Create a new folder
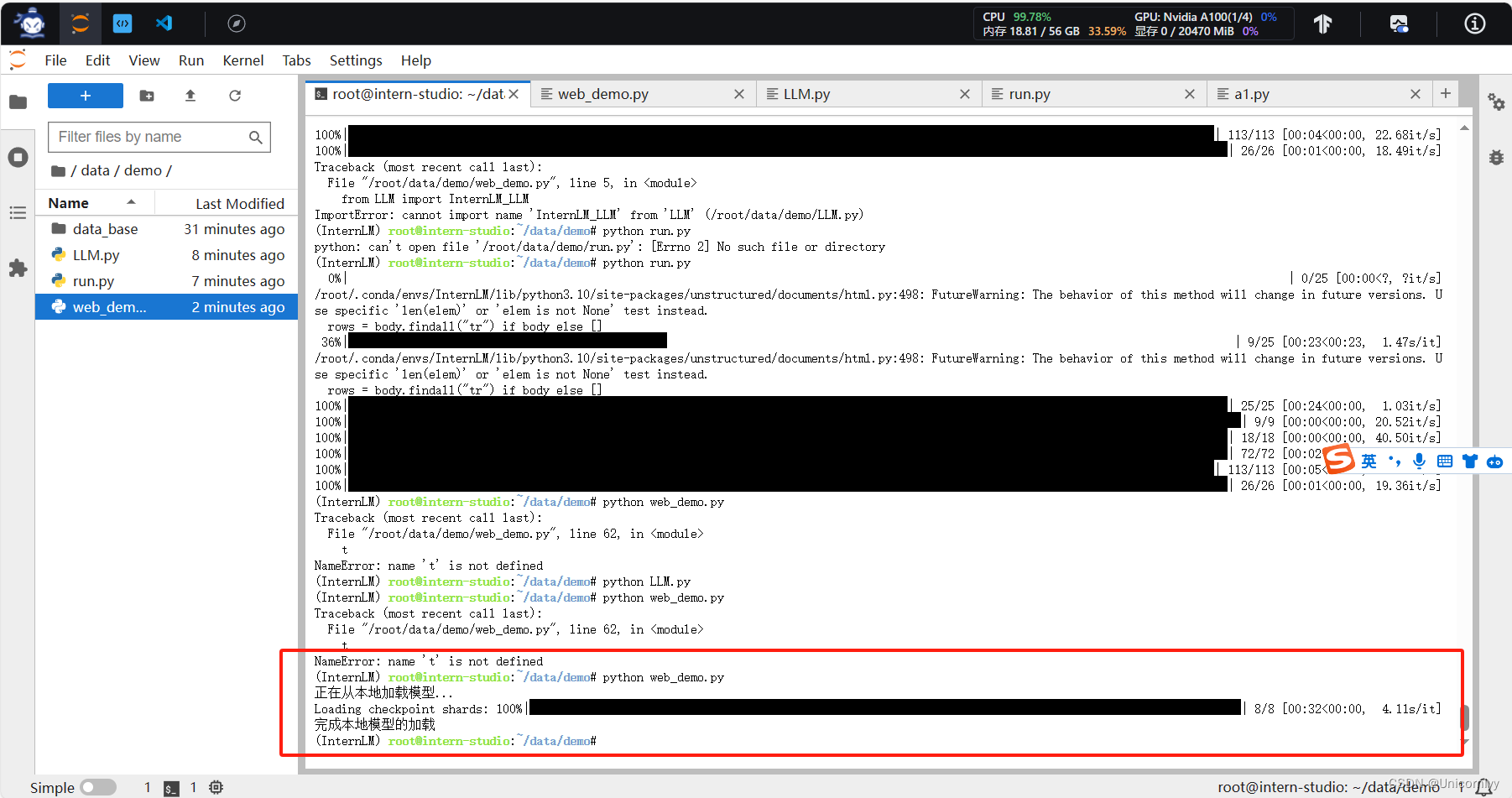 coord(147,96)
